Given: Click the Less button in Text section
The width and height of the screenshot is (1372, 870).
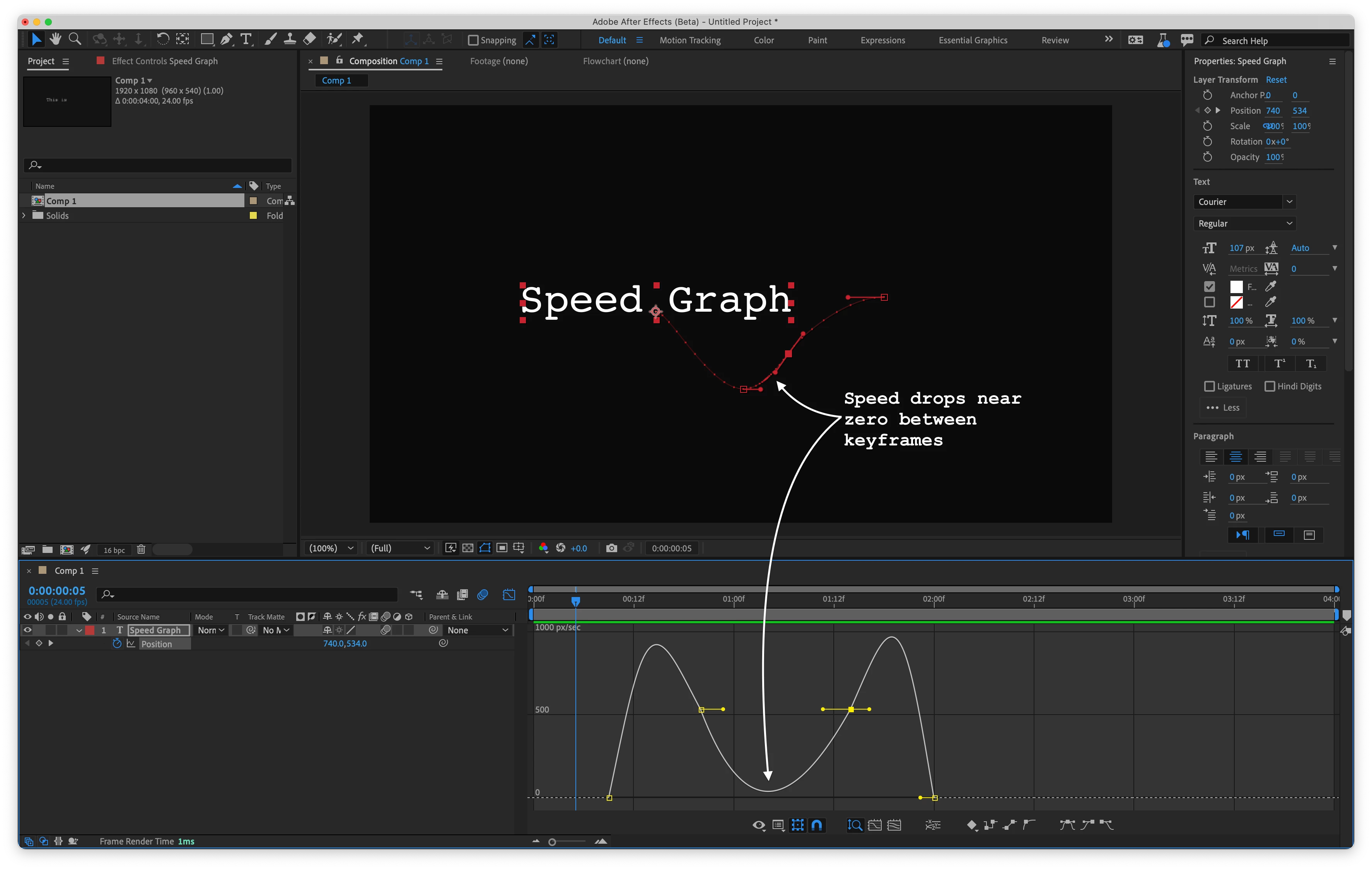Looking at the screenshot, I should point(1223,408).
